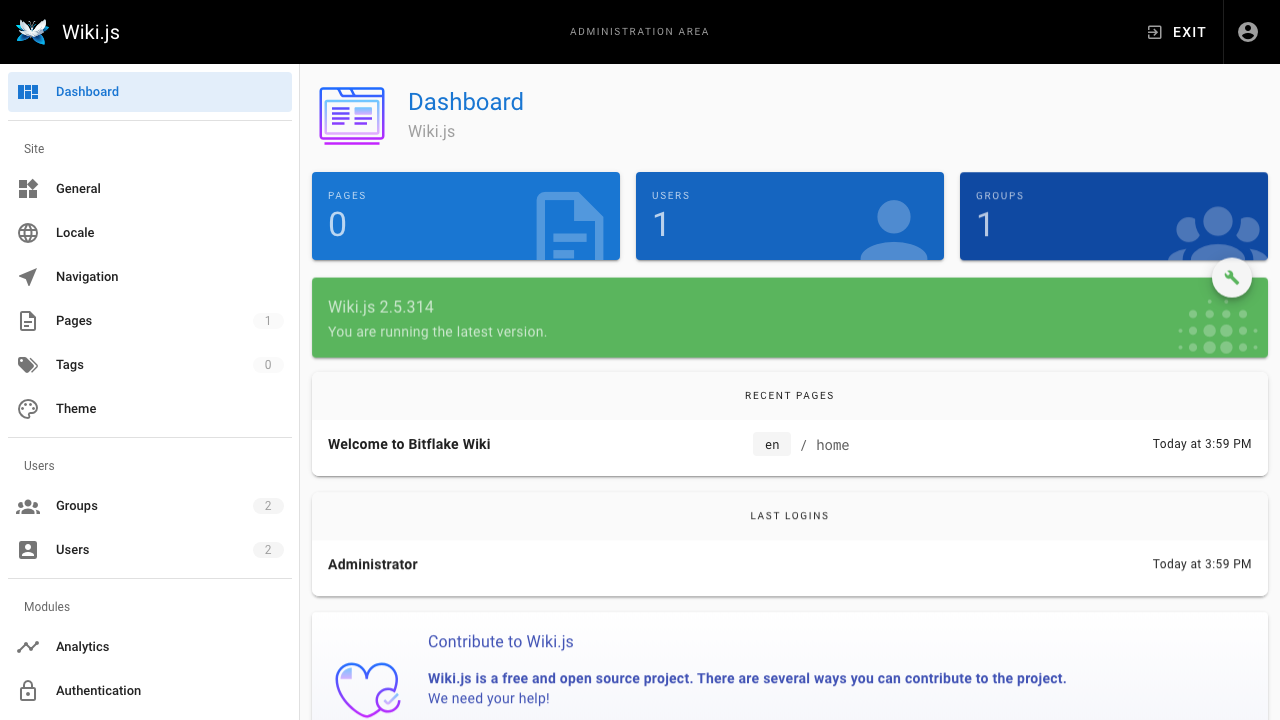Click the Administrator last login row
1280x720 pixels.
tap(790, 565)
